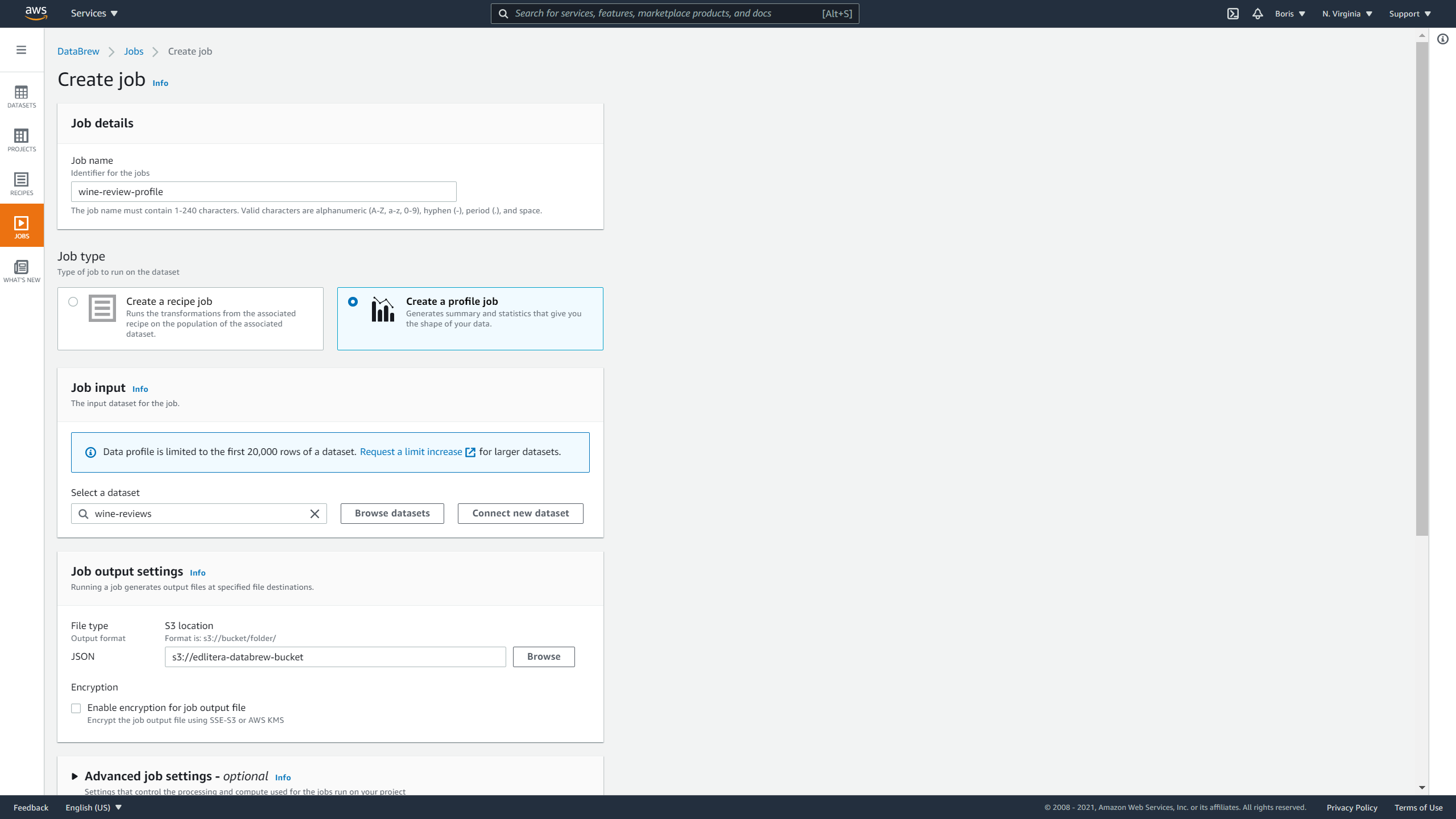Image resolution: width=1456 pixels, height=819 pixels.
Task: Click the recipe job document icon
Action: [102, 308]
